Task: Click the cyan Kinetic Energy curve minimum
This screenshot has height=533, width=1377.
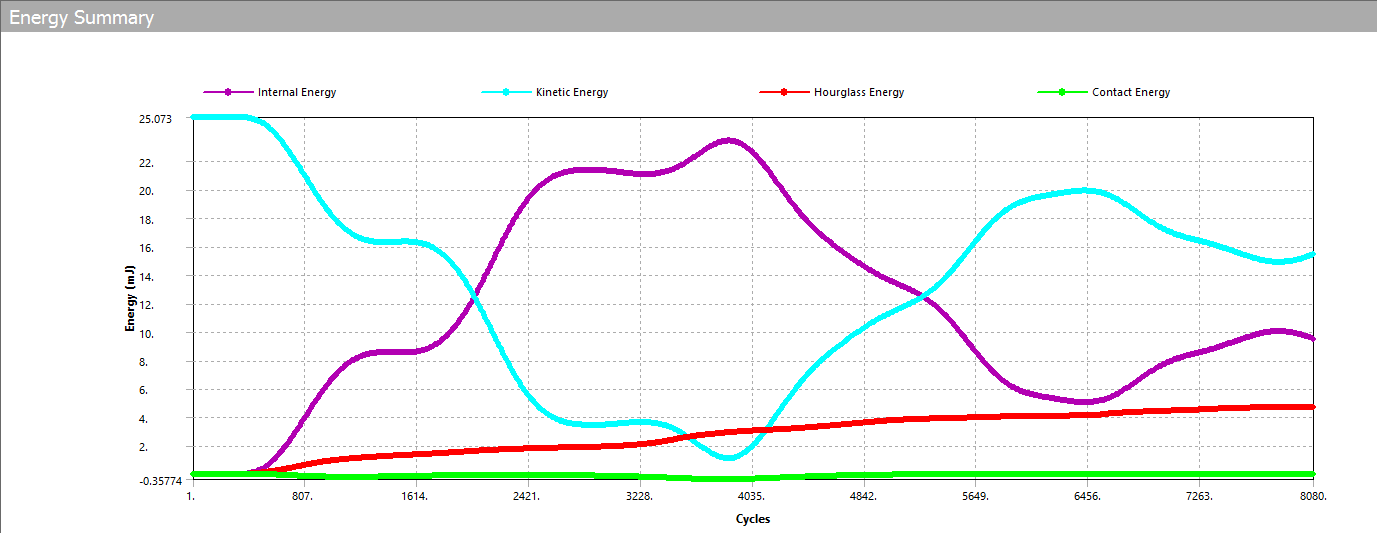Action: coord(729,457)
